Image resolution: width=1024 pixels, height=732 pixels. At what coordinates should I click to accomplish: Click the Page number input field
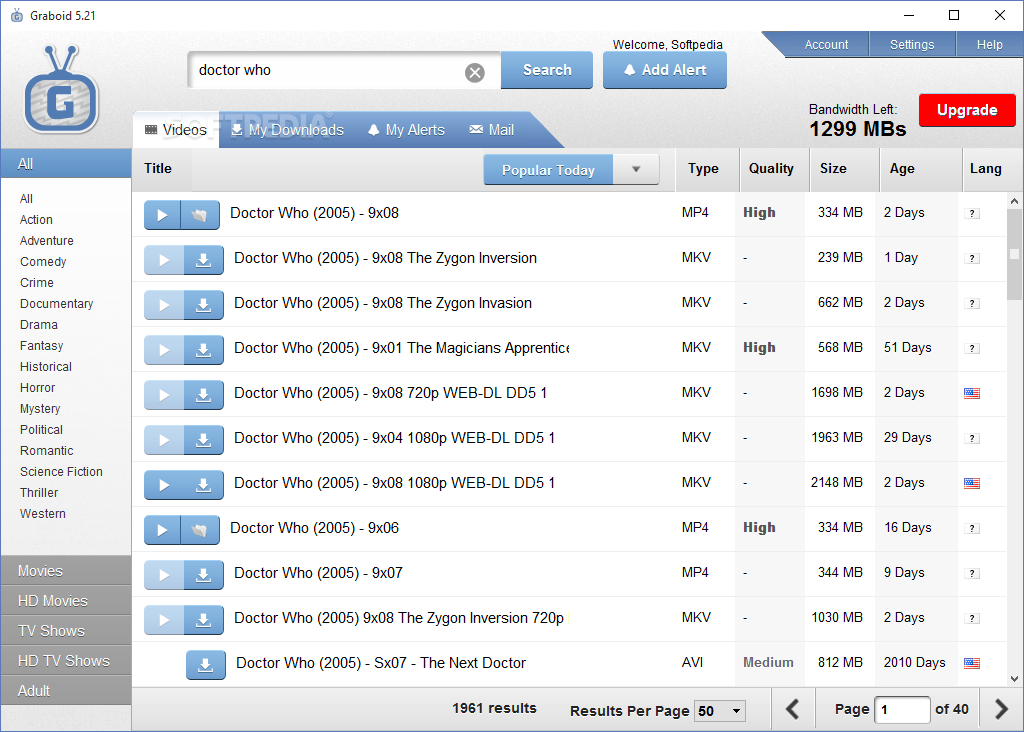pyautogui.click(x=902, y=709)
